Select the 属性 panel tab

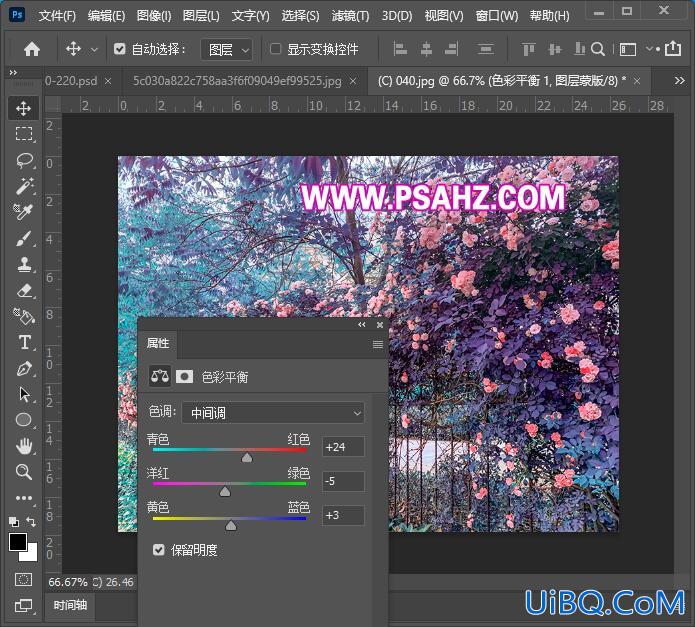pyautogui.click(x=158, y=343)
